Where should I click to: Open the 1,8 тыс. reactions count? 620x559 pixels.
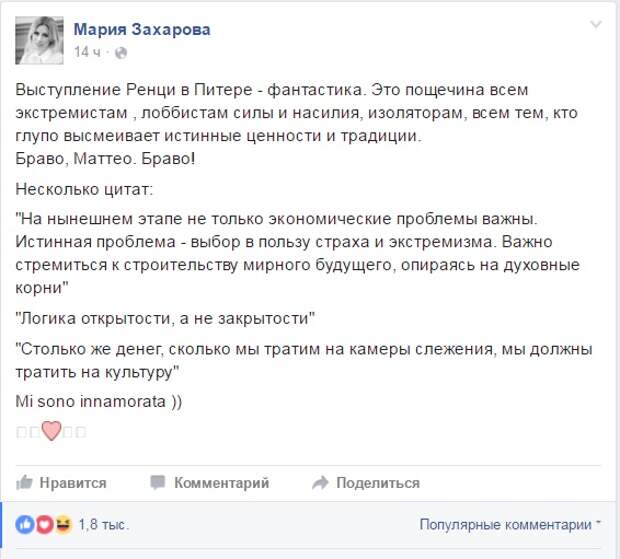(104, 525)
